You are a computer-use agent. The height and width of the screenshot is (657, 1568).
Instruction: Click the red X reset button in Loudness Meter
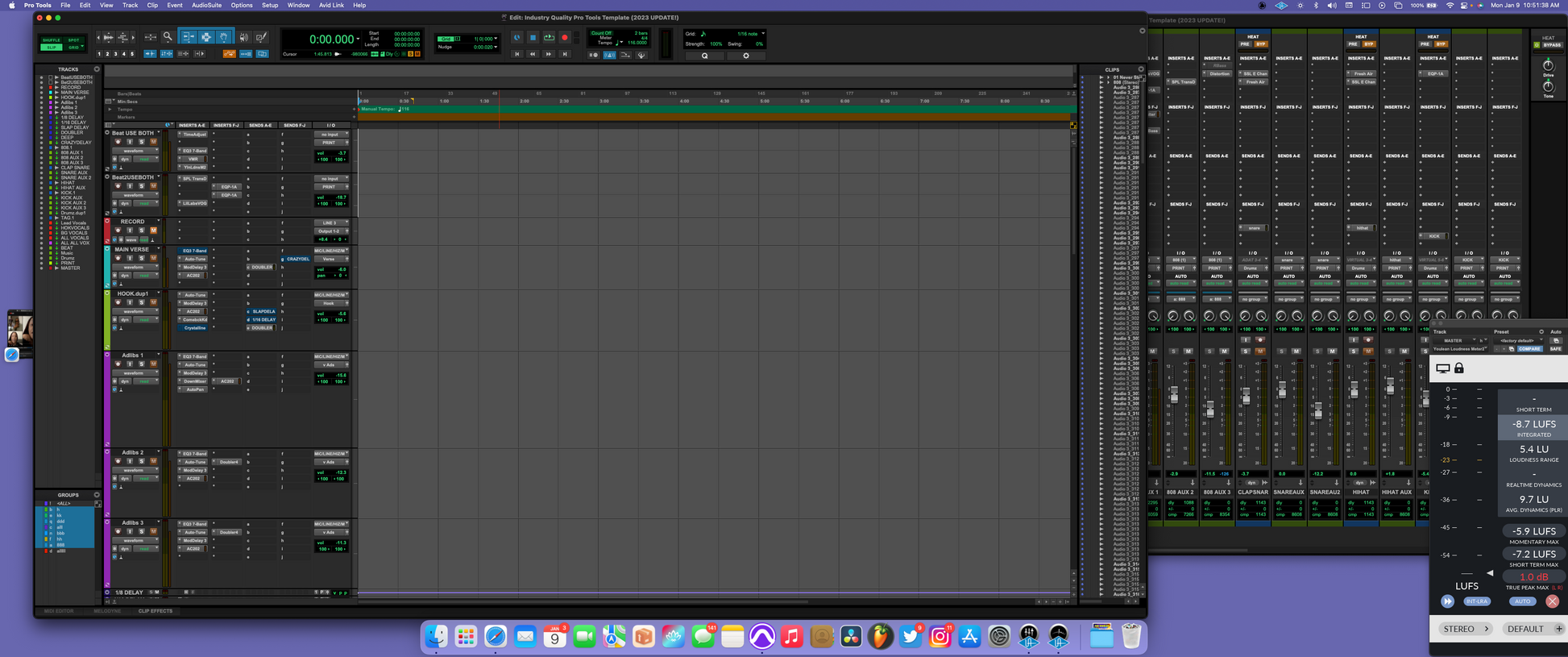pyautogui.click(x=1552, y=601)
